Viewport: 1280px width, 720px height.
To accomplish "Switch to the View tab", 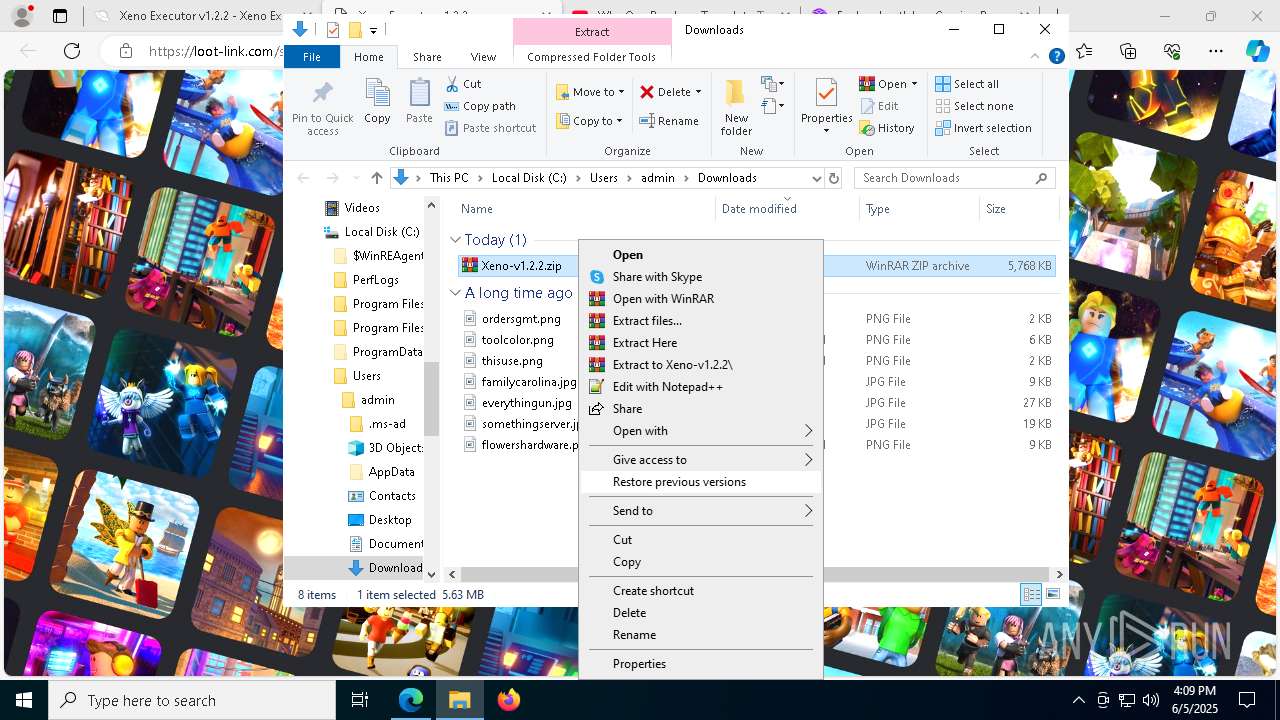I will point(483,57).
